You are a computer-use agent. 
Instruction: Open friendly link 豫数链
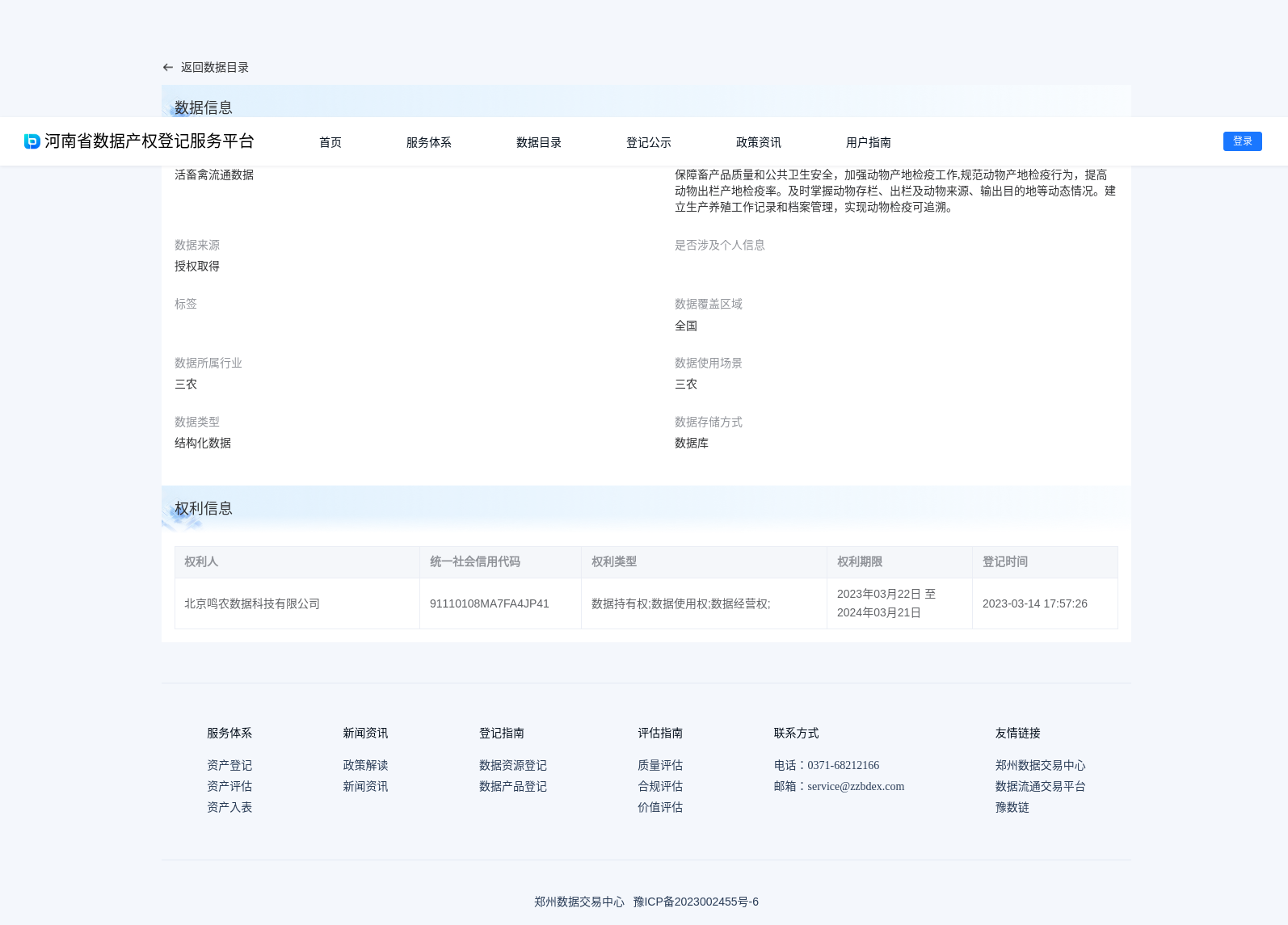[x=1012, y=807]
